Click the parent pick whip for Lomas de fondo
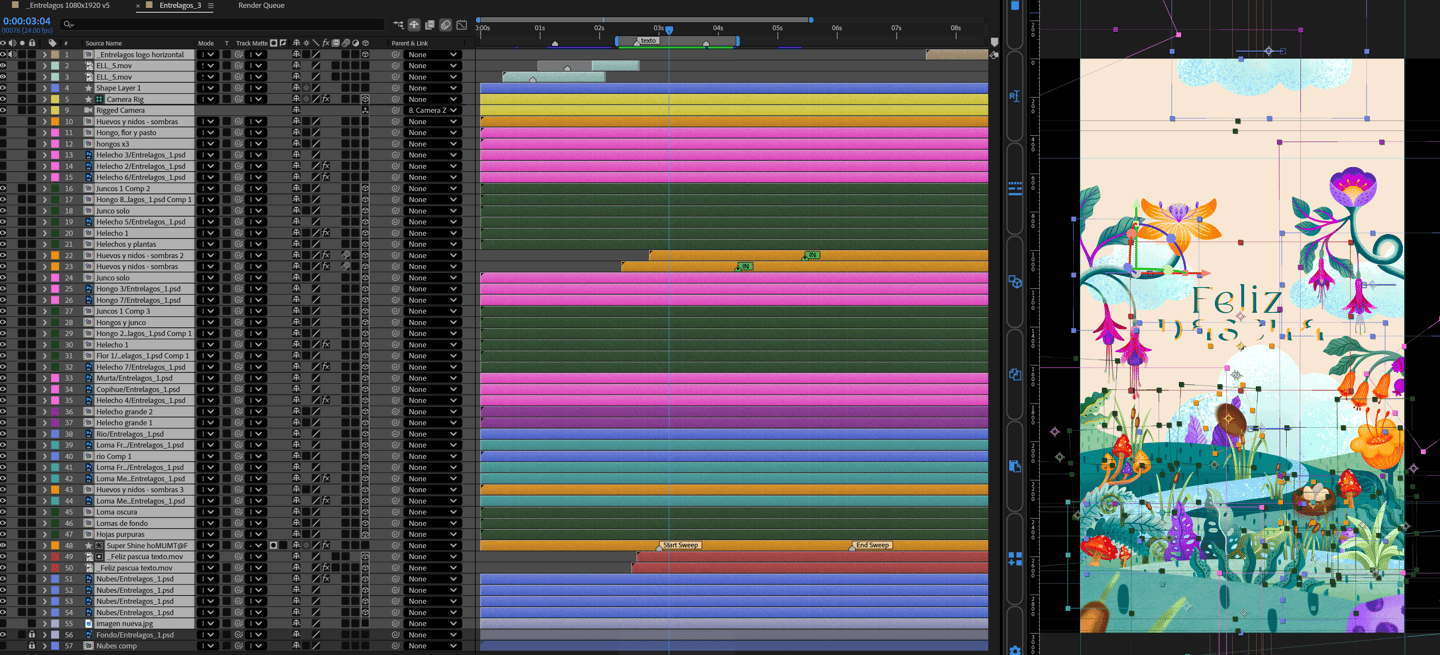Viewport: 1440px width, 655px height. (395, 522)
